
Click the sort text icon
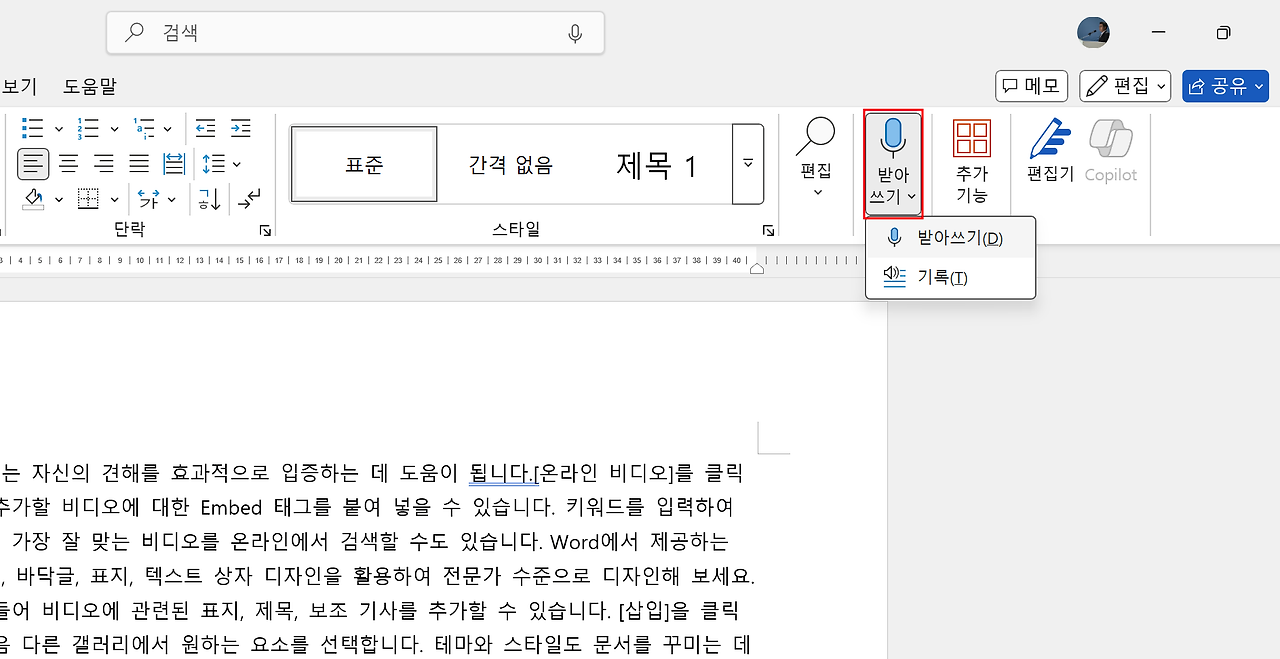(x=209, y=199)
